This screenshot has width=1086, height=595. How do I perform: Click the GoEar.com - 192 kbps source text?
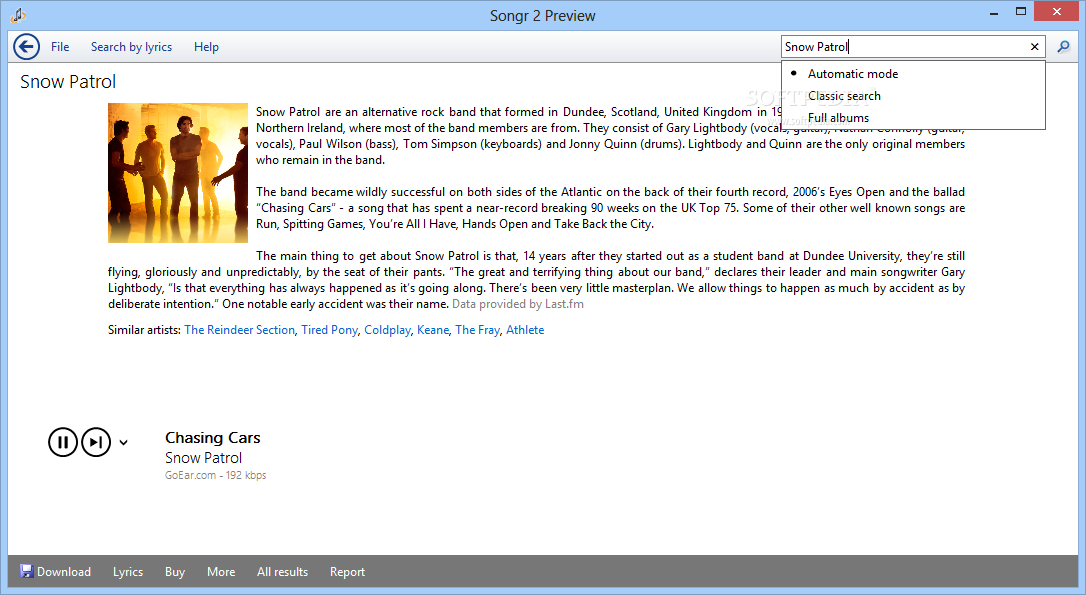tap(215, 475)
